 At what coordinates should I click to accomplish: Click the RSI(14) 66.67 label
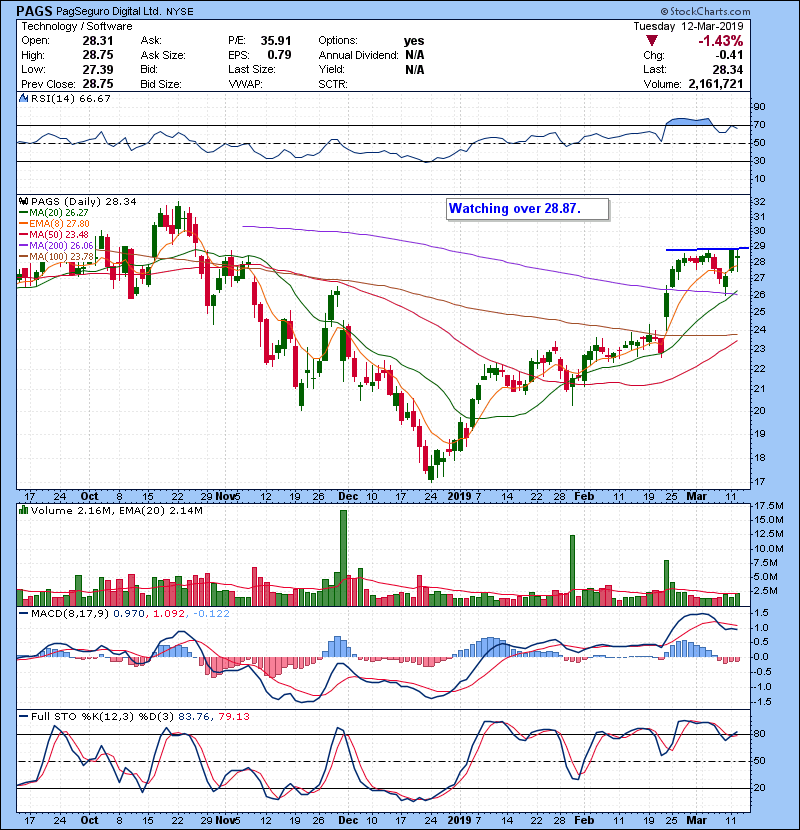point(71,98)
